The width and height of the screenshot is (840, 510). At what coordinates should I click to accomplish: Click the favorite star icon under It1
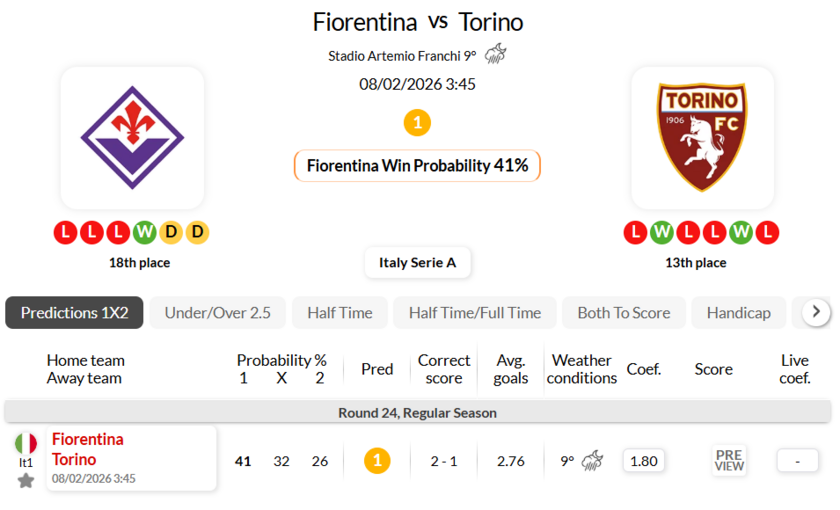pos(26,480)
